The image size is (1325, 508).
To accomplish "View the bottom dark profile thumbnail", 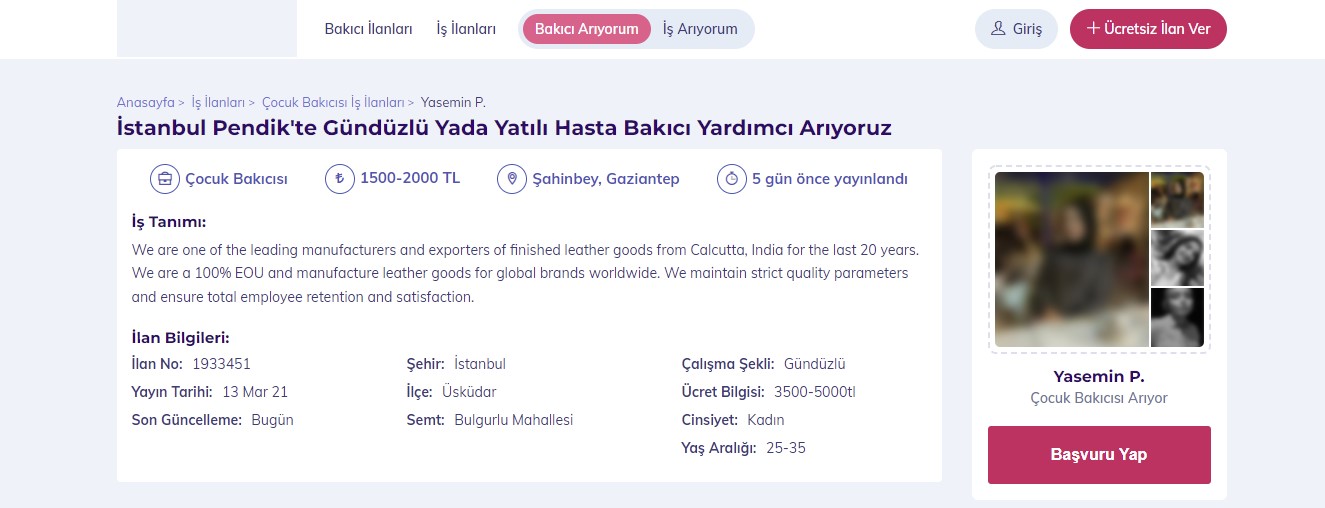I will click(x=1177, y=318).
